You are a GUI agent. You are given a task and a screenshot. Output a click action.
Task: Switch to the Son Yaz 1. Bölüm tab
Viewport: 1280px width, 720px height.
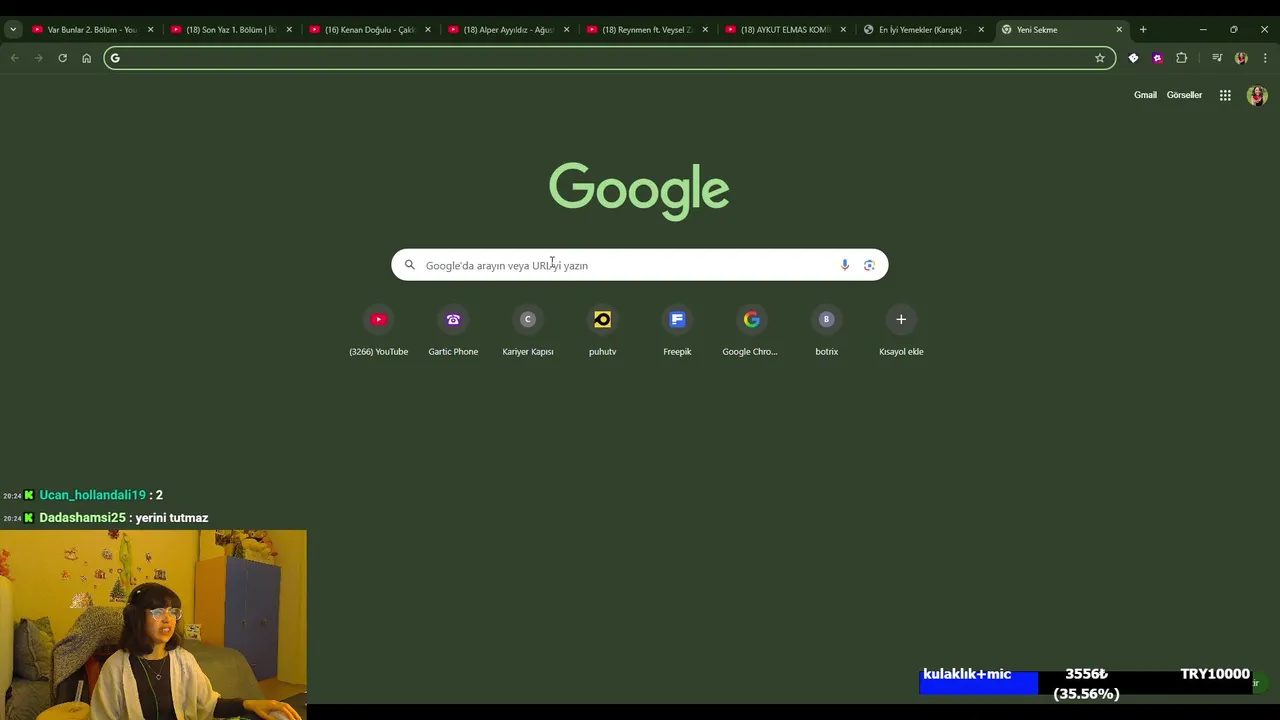click(231, 30)
